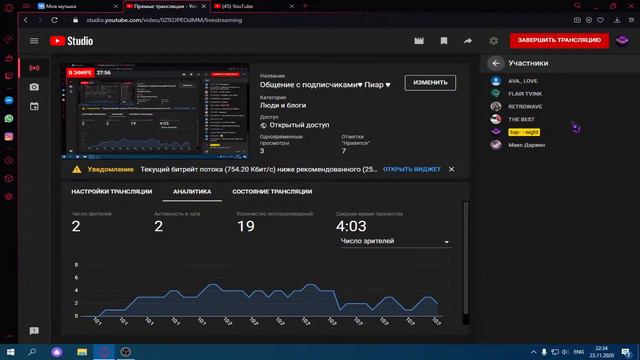Open the Windows Start menu

tap(11, 352)
